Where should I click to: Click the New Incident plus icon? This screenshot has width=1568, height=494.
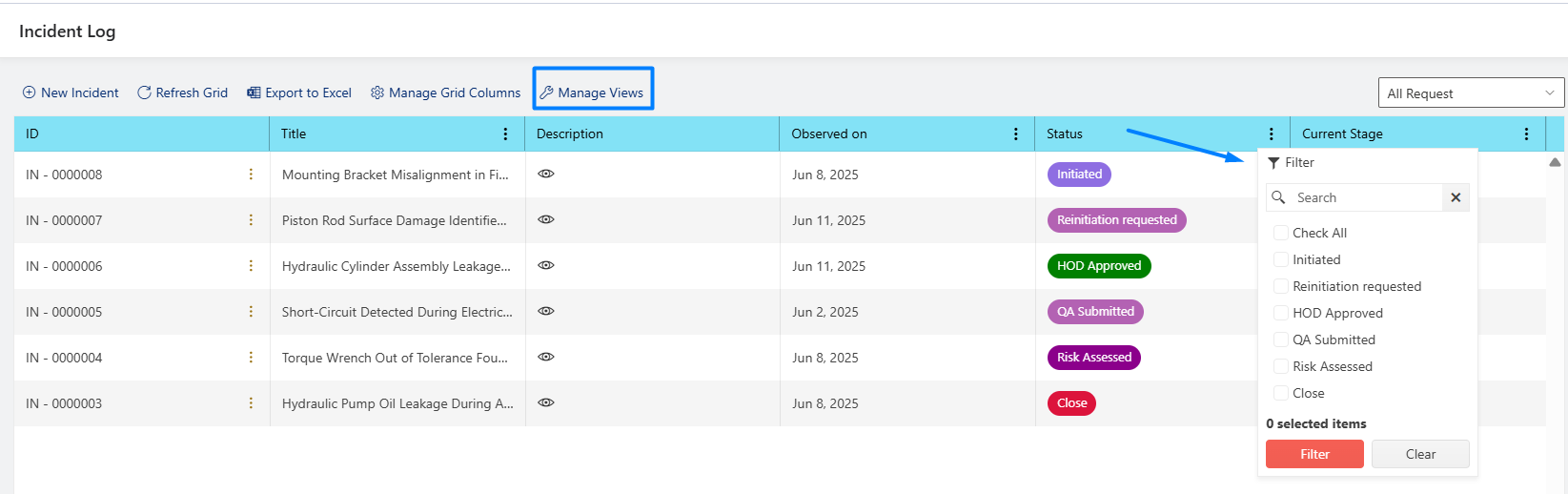(x=30, y=93)
